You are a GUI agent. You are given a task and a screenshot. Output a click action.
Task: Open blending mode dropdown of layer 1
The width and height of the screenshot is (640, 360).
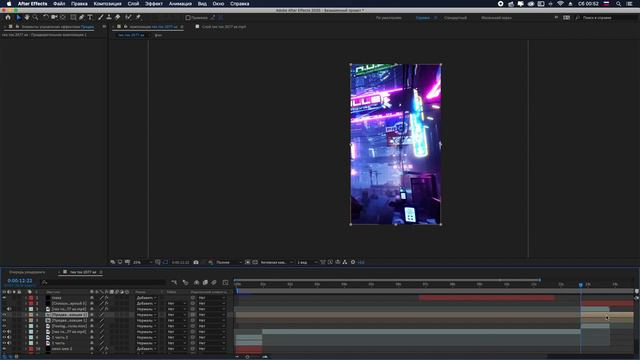tap(147, 298)
